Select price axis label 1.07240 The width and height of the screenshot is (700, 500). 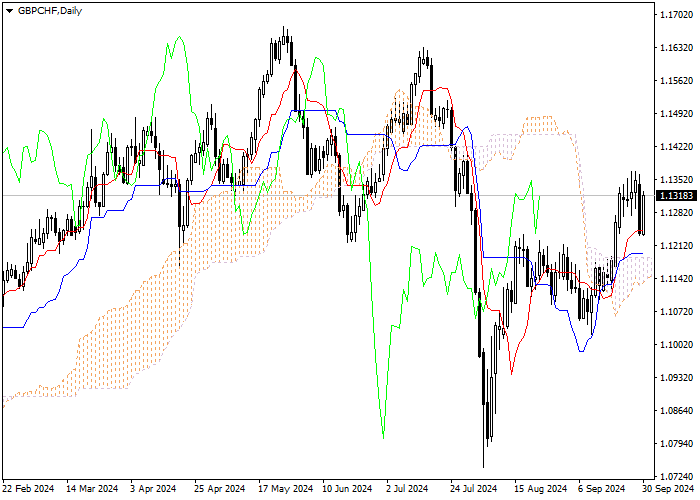pos(676,477)
